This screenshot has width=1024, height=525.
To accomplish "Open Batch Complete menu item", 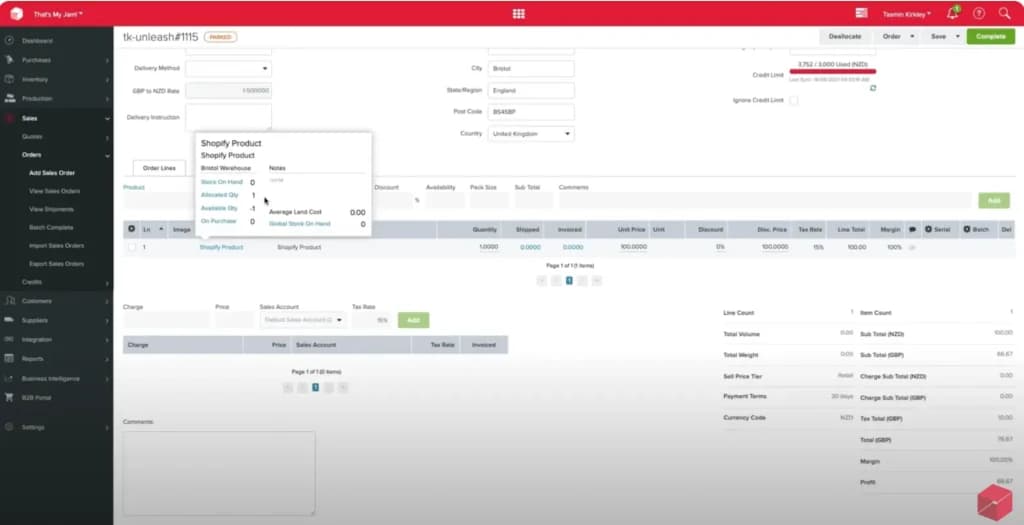I will click(x=51, y=227).
